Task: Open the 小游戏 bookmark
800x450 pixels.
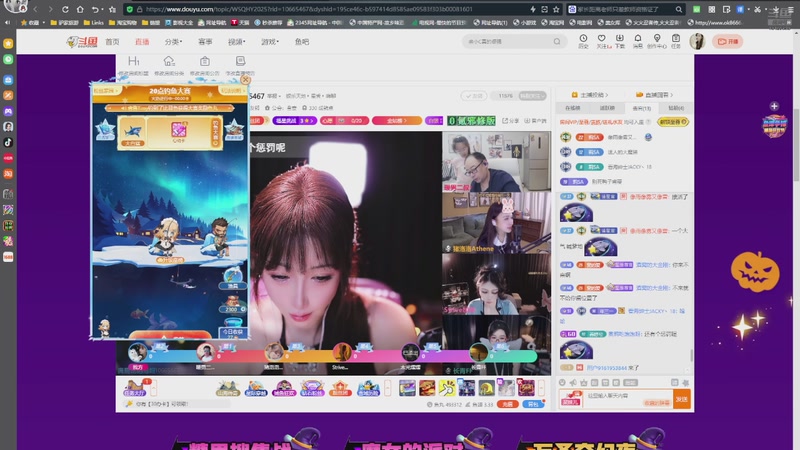Action: 525,22
